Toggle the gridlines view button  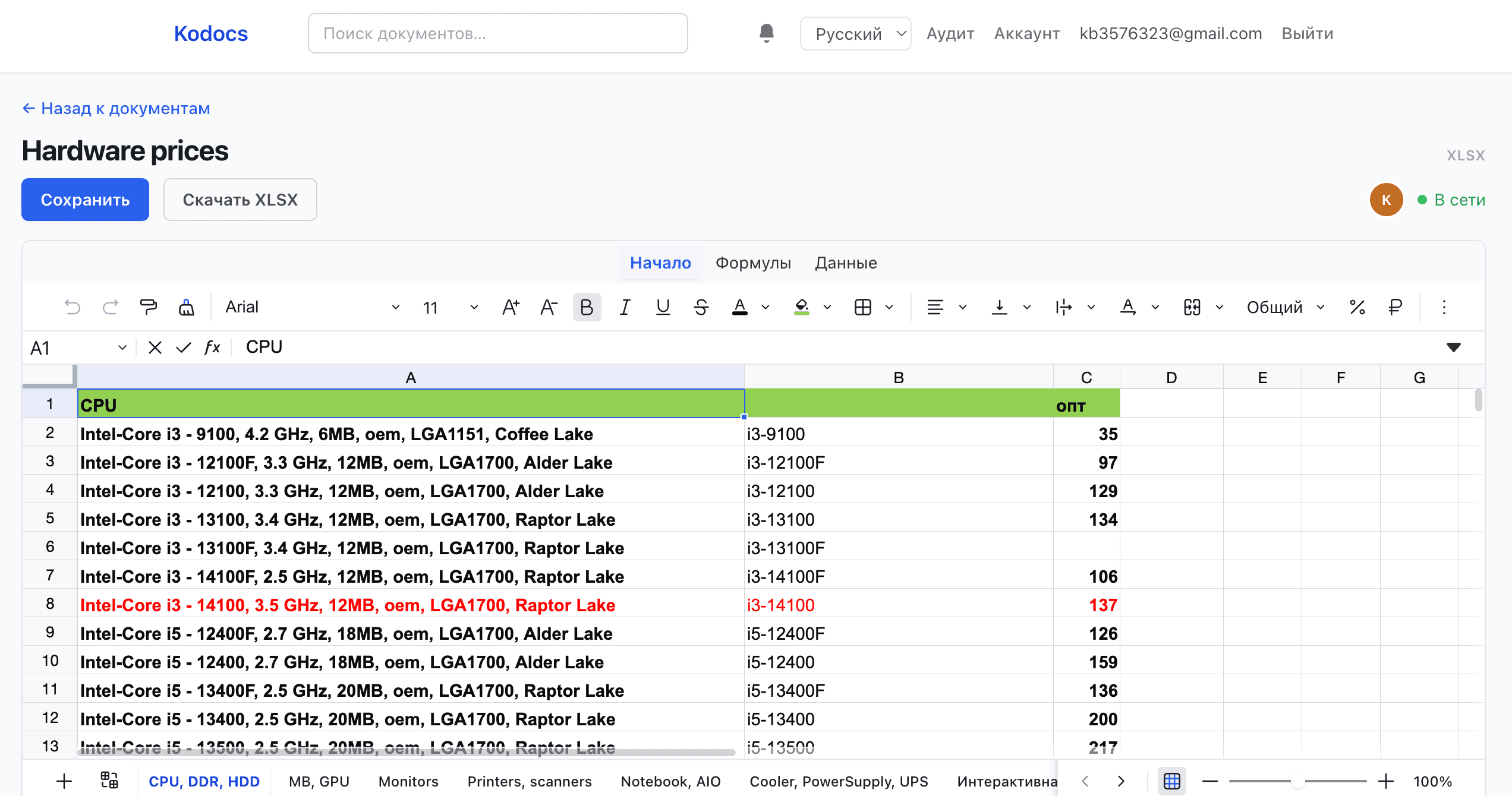1172,781
